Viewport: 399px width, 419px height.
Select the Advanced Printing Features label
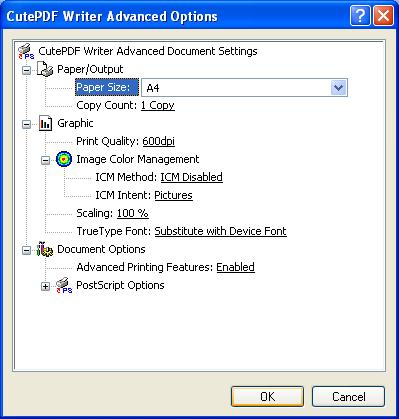[145, 267]
